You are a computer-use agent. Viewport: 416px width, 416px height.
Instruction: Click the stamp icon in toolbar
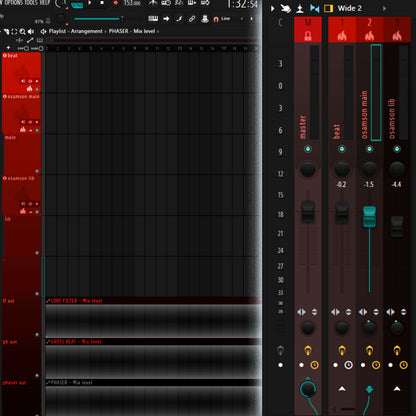pos(205,19)
